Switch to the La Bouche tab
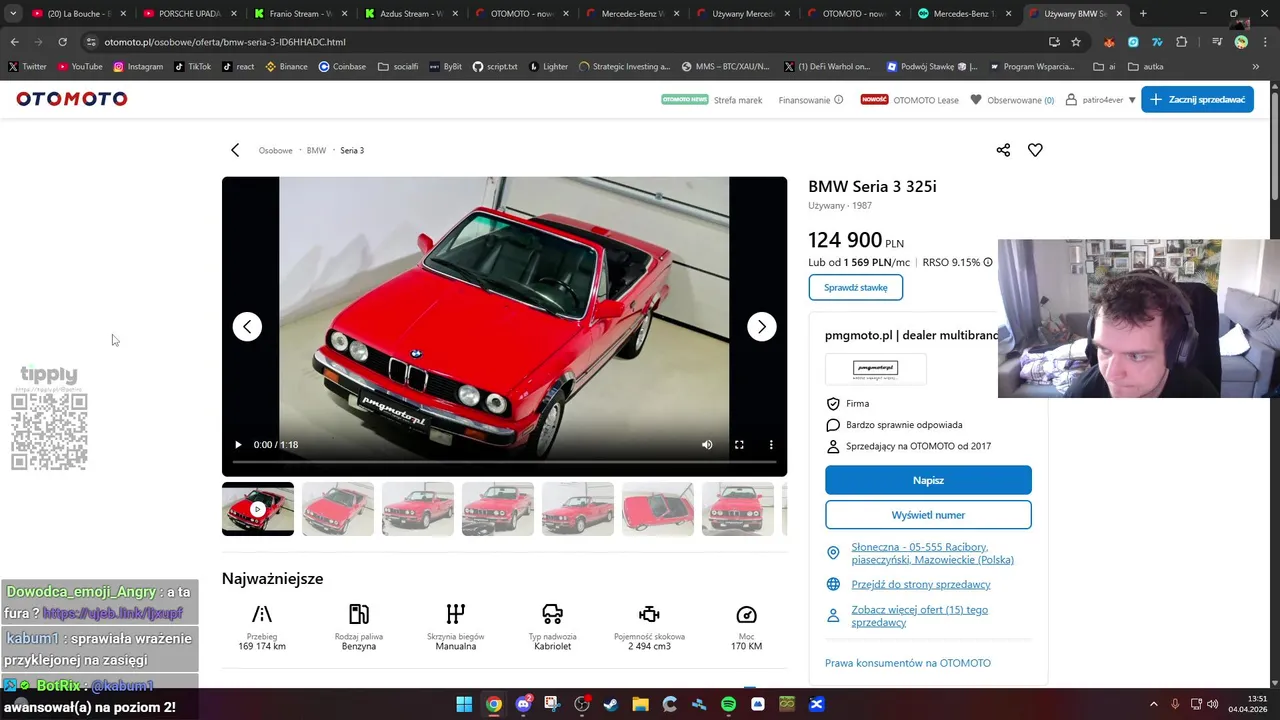The image size is (1280, 720). point(78,14)
